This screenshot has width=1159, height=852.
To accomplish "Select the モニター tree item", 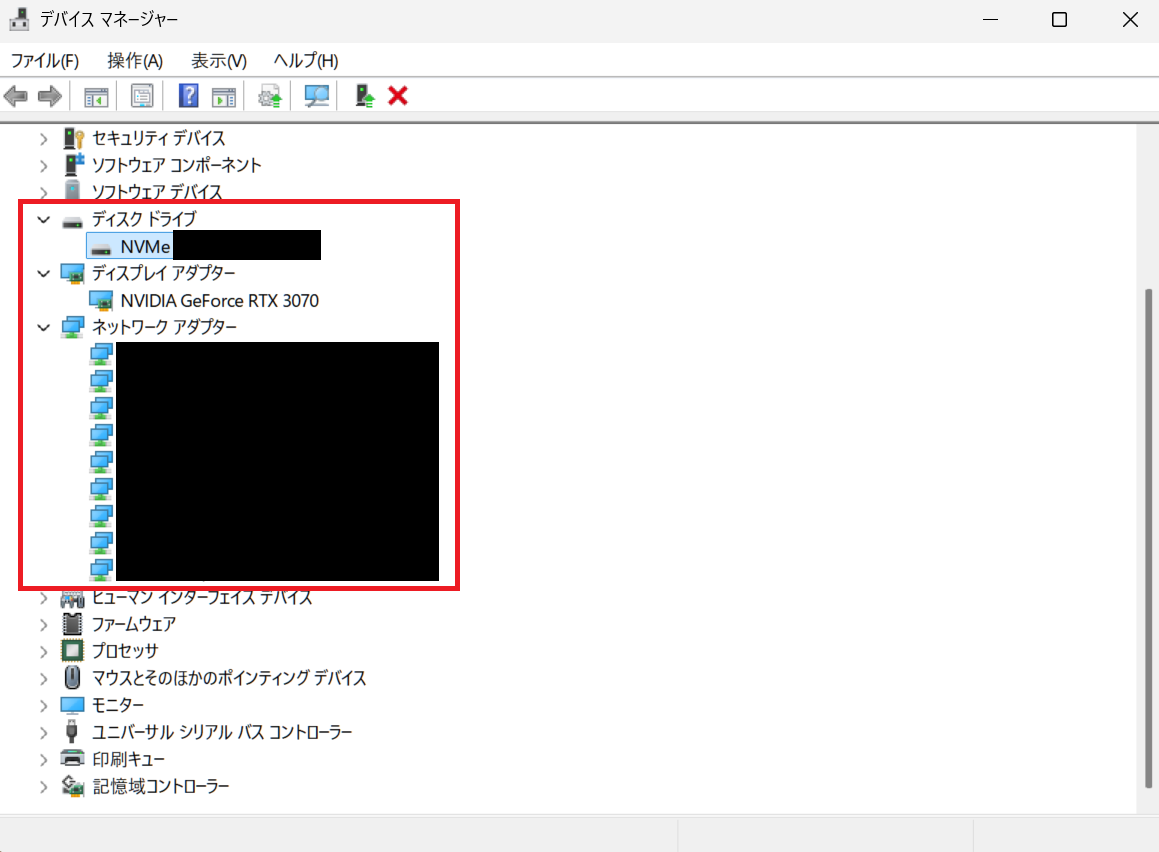I will click(117, 705).
